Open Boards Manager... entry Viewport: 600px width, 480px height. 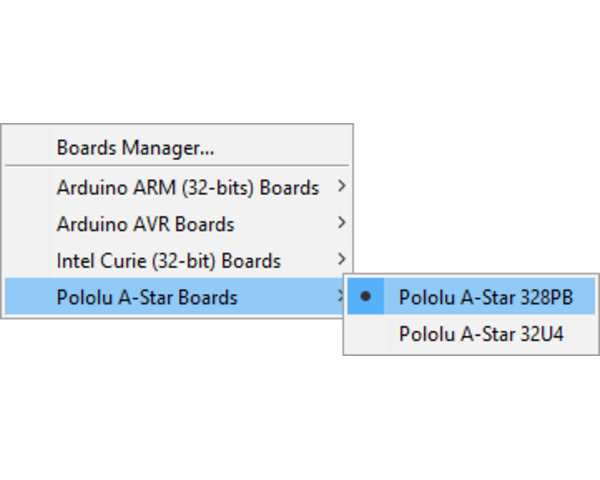click(x=177, y=148)
